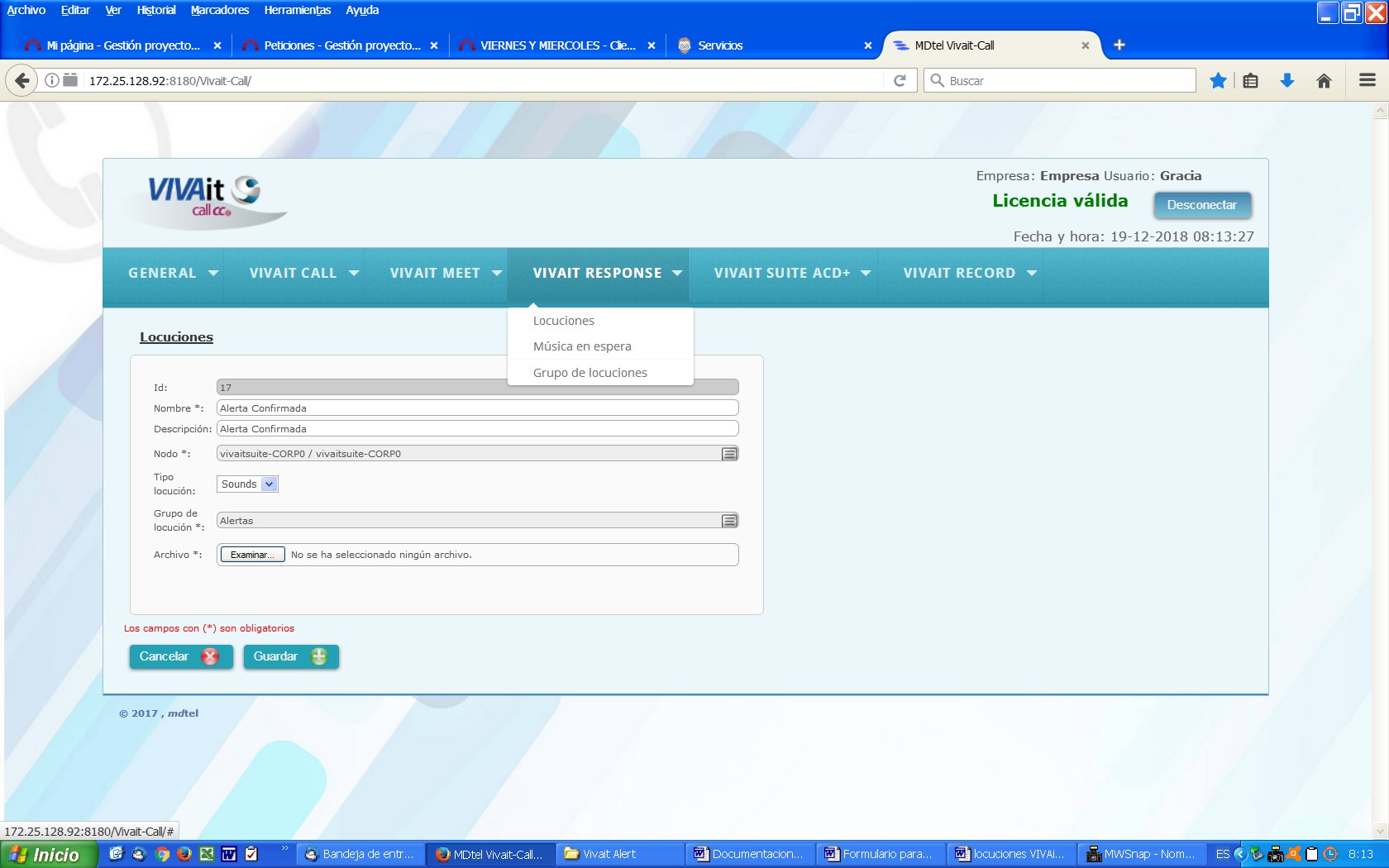Close the 'VIERNES Y MIERCOLES' tab
The width and height of the screenshot is (1389, 868).
[x=652, y=45]
